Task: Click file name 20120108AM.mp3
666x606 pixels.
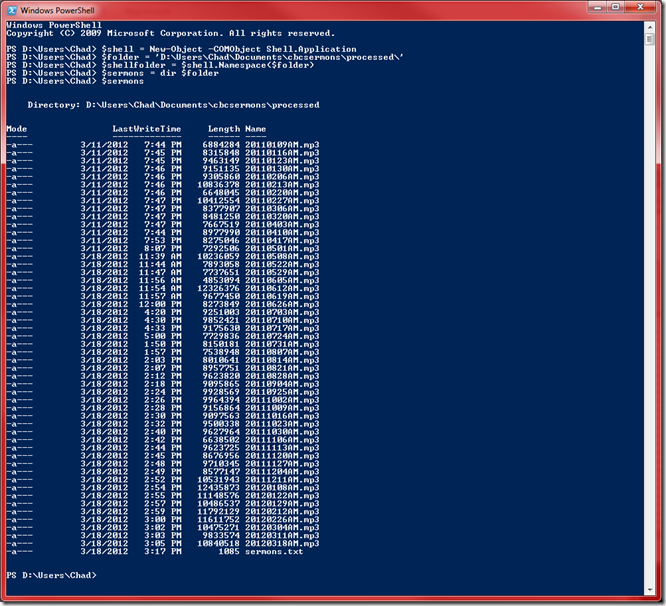Action: click(x=282, y=488)
